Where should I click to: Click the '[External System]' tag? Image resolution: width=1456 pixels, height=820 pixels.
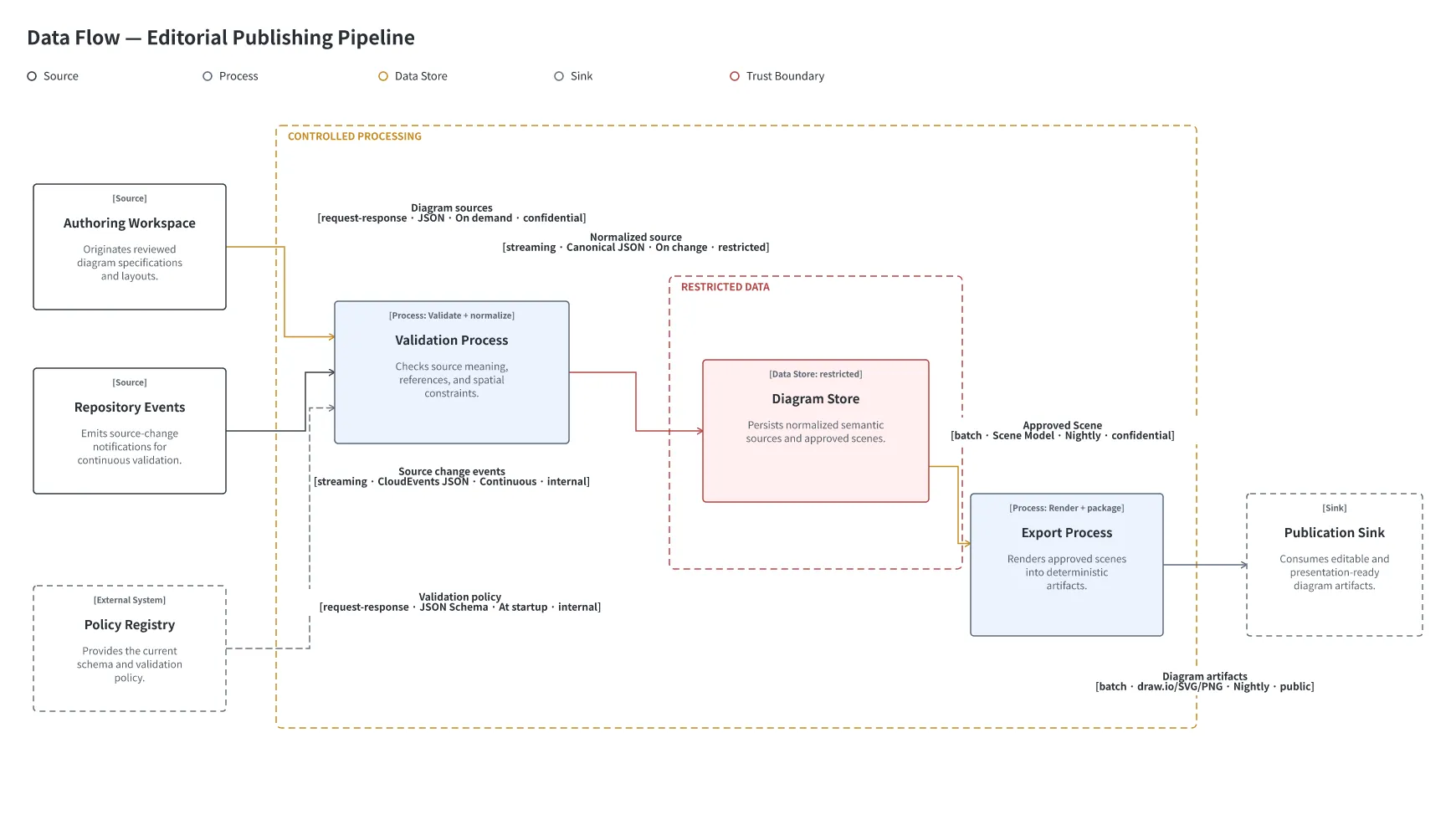coord(130,600)
